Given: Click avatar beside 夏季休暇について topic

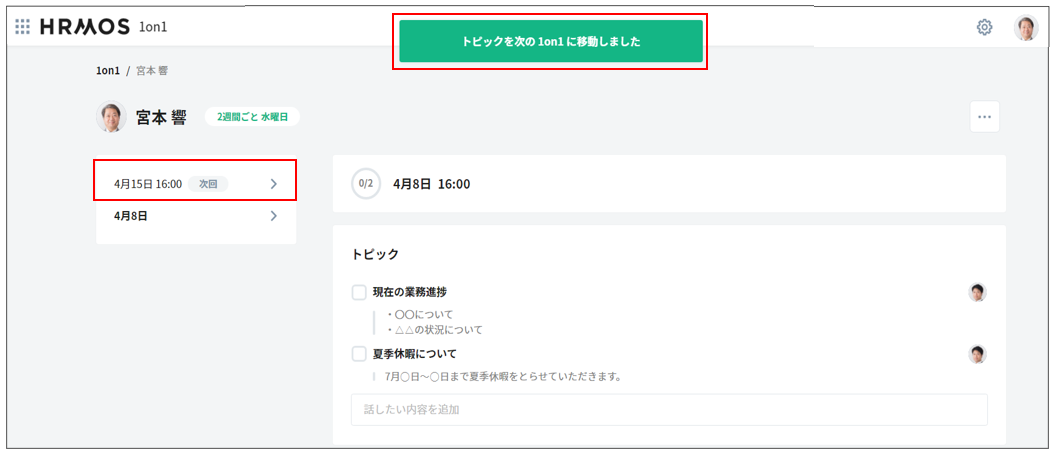Looking at the screenshot, I should 977,354.
